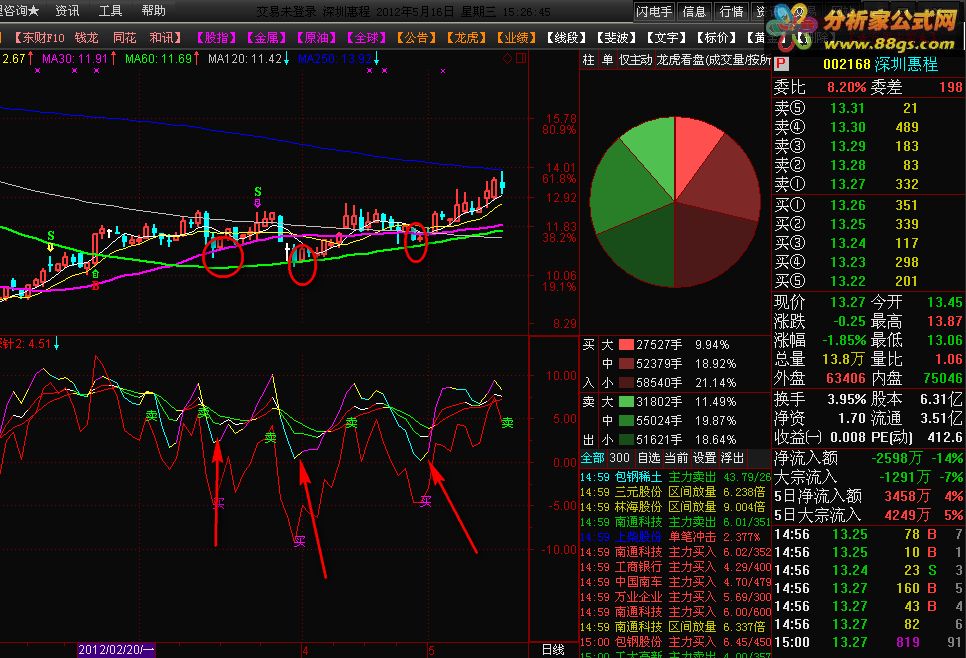Open the 设置 tab in feed panel
The image size is (966, 658).
coord(705,458)
